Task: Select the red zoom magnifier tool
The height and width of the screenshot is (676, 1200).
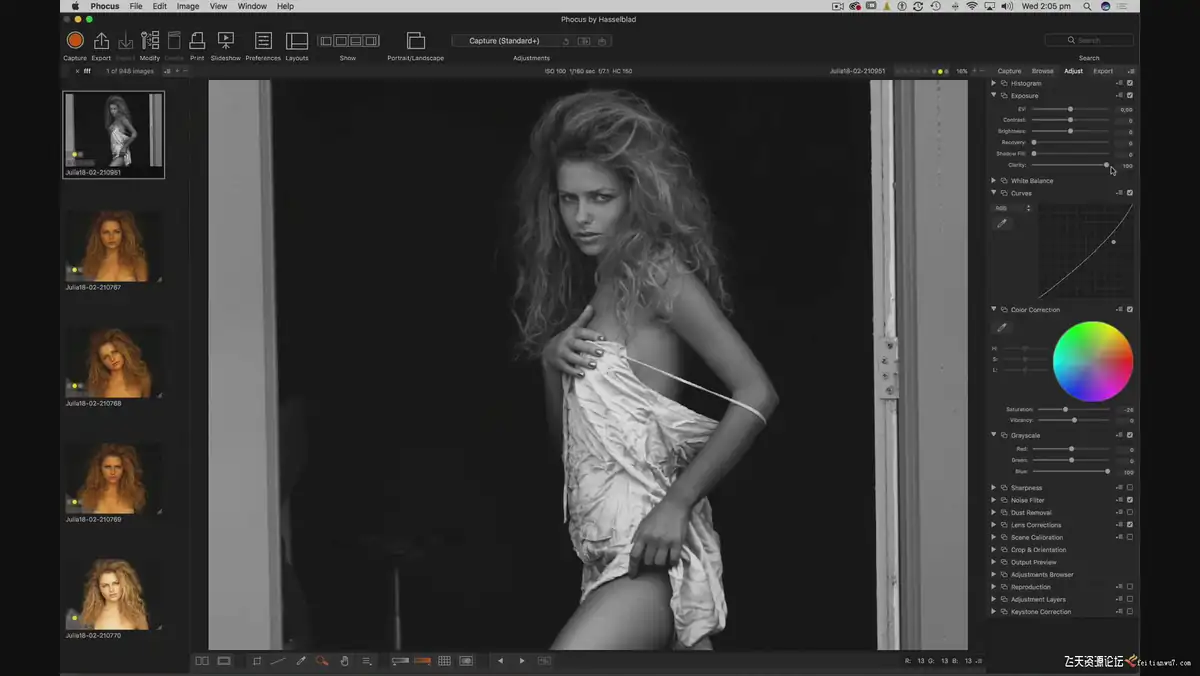Action: (322, 661)
